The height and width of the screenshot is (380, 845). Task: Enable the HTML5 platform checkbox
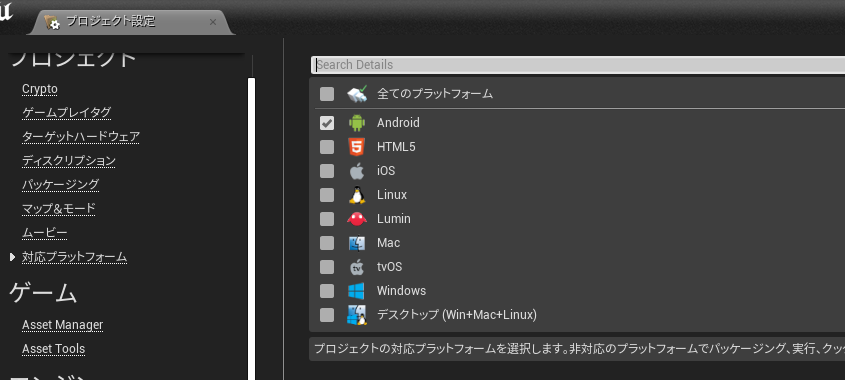click(327, 147)
